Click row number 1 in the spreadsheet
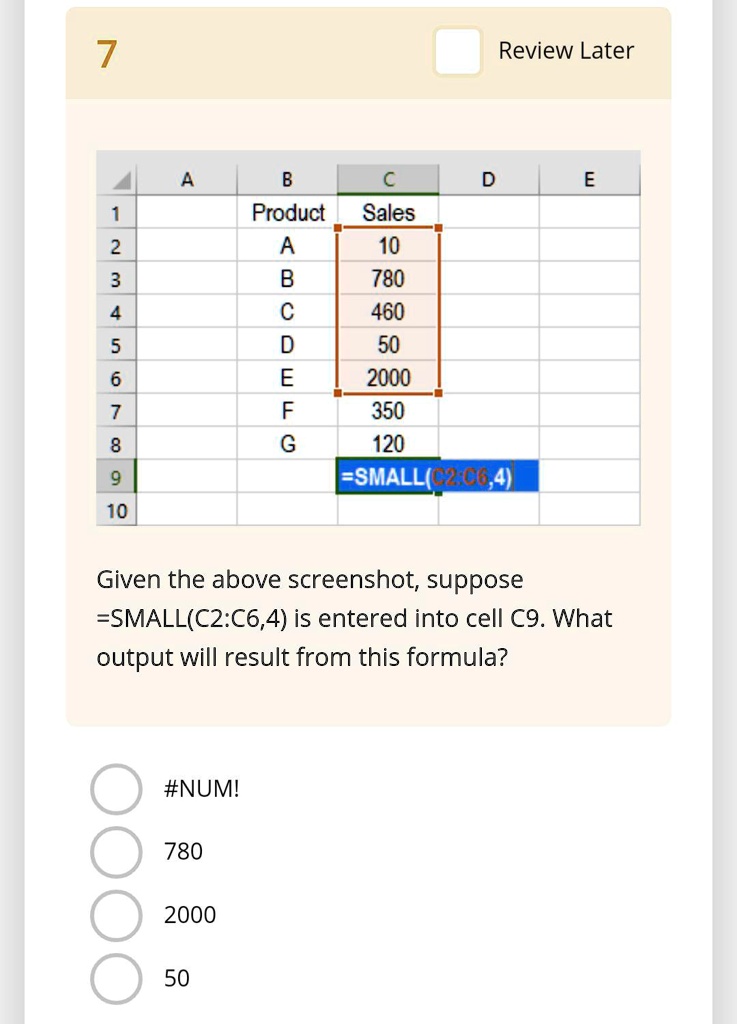This screenshot has height=1024, width=737. 117,212
